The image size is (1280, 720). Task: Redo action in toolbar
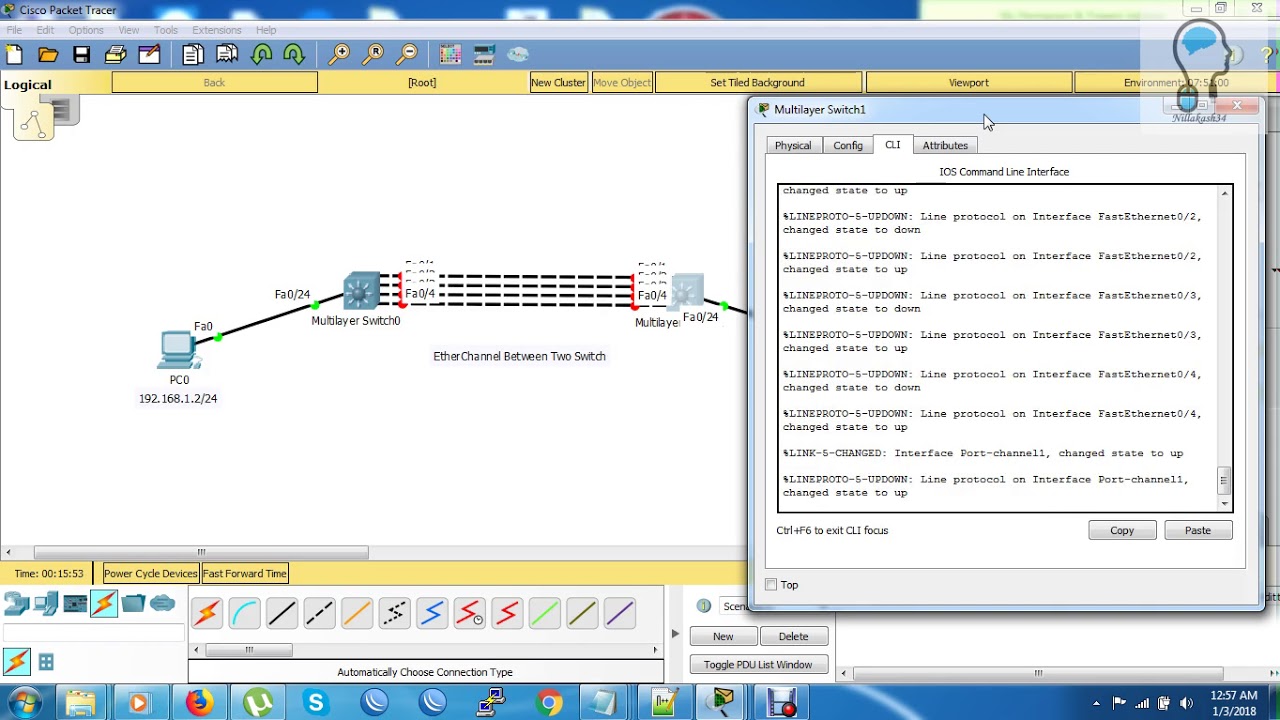pyautogui.click(x=294, y=54)
